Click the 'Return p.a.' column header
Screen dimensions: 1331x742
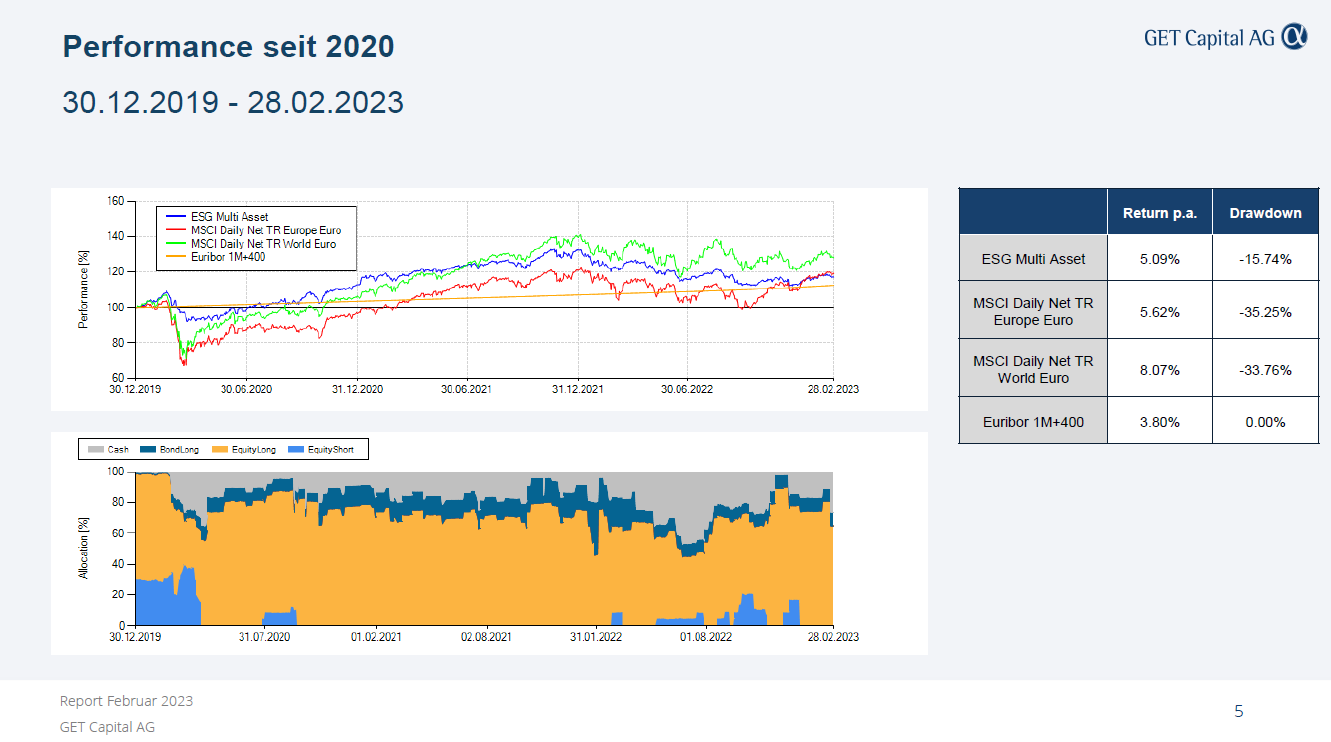pos(1159,212)
